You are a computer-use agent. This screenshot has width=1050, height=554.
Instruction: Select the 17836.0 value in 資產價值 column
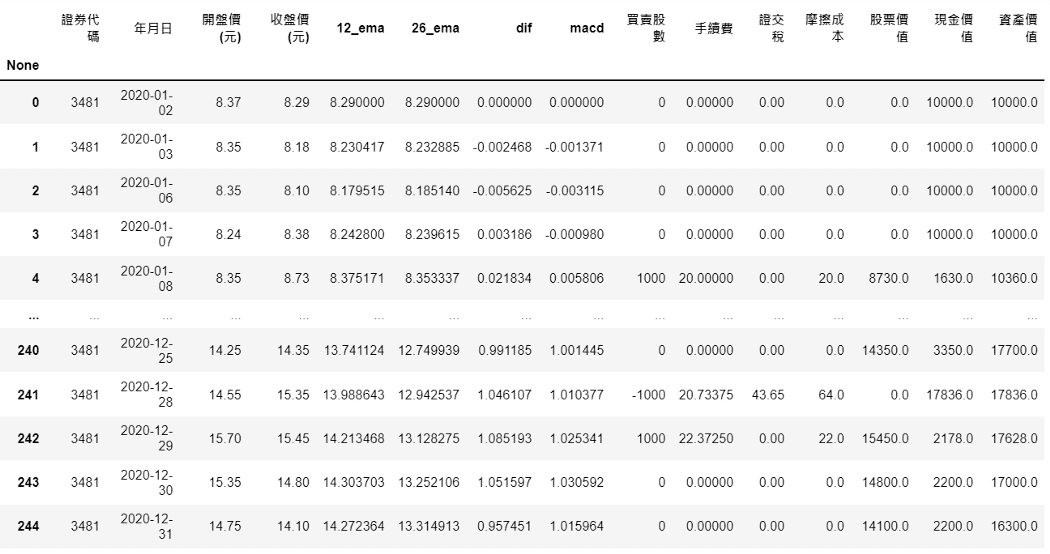point(1014,395)
